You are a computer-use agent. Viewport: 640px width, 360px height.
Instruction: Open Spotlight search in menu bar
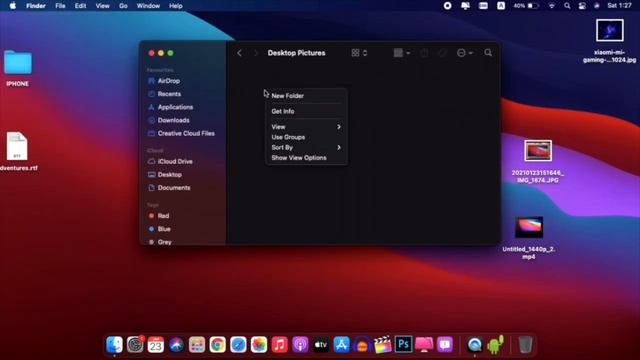[x=567, y=6]
